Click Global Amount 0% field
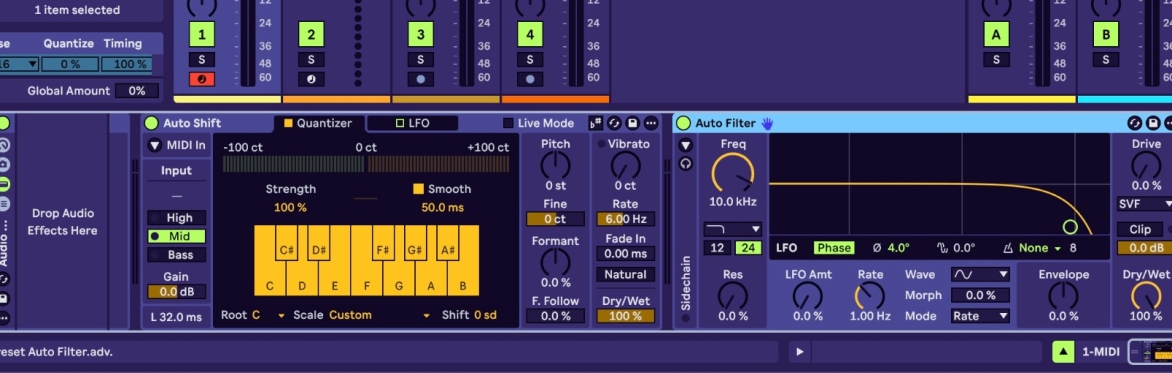This screenshot has width=1172, height=373. (x=137, y=91)
